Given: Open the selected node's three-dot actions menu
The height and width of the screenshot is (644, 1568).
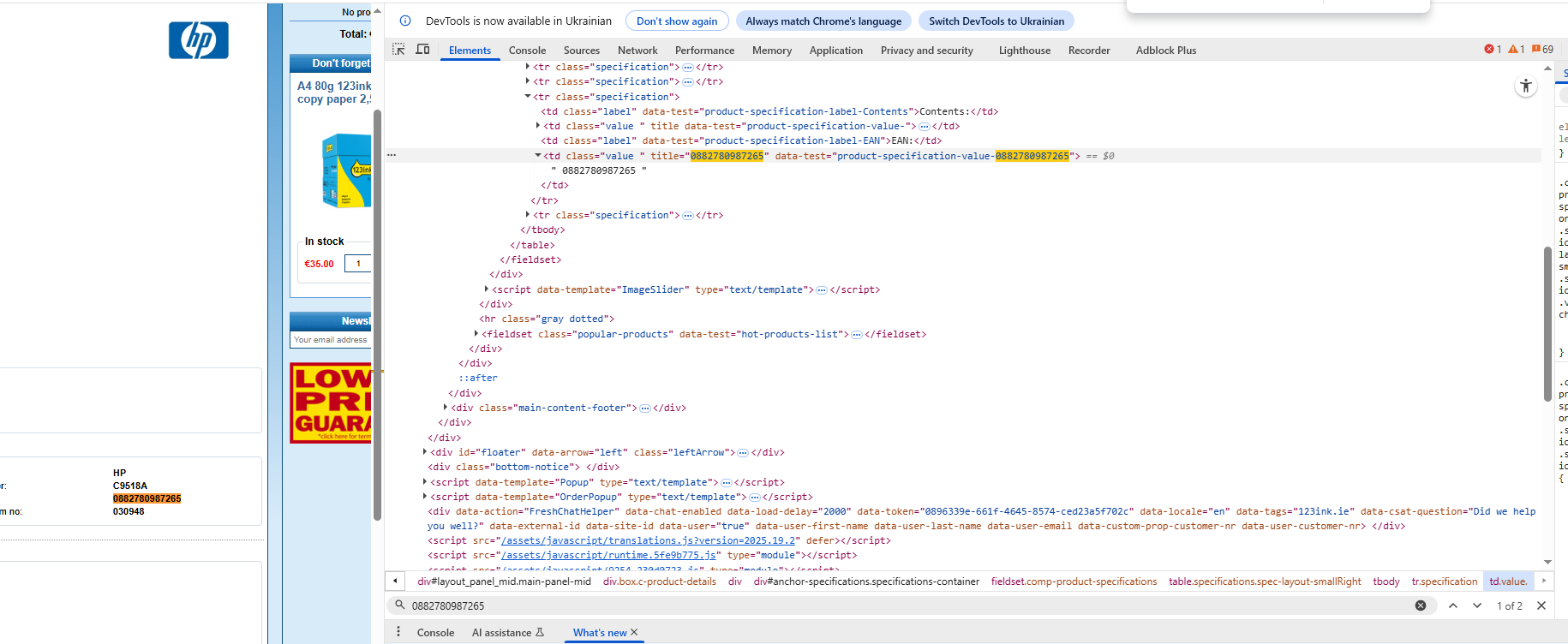Looking at the screenshot, I should [392, 156].
